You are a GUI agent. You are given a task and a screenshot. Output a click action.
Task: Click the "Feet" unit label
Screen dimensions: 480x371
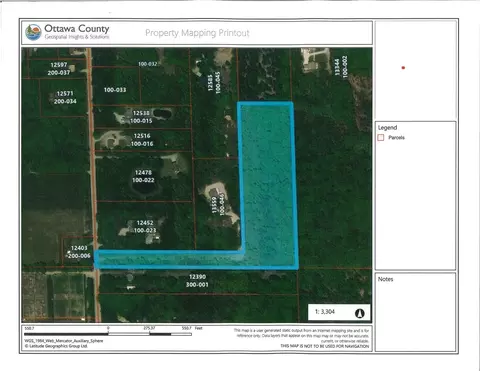pyautogui.click(x=198, y=328)
